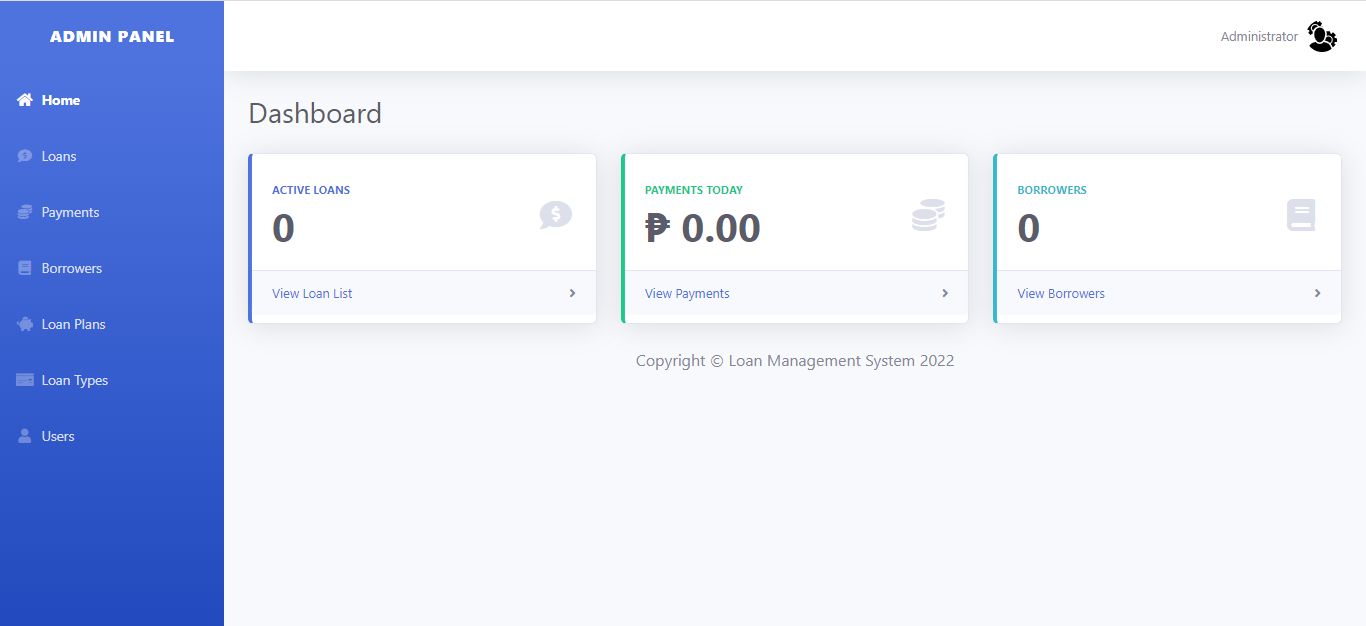This screenshot has width=1366, height=626.
Task: Click the Users person icon in sidebar
Action: (25, 436)
